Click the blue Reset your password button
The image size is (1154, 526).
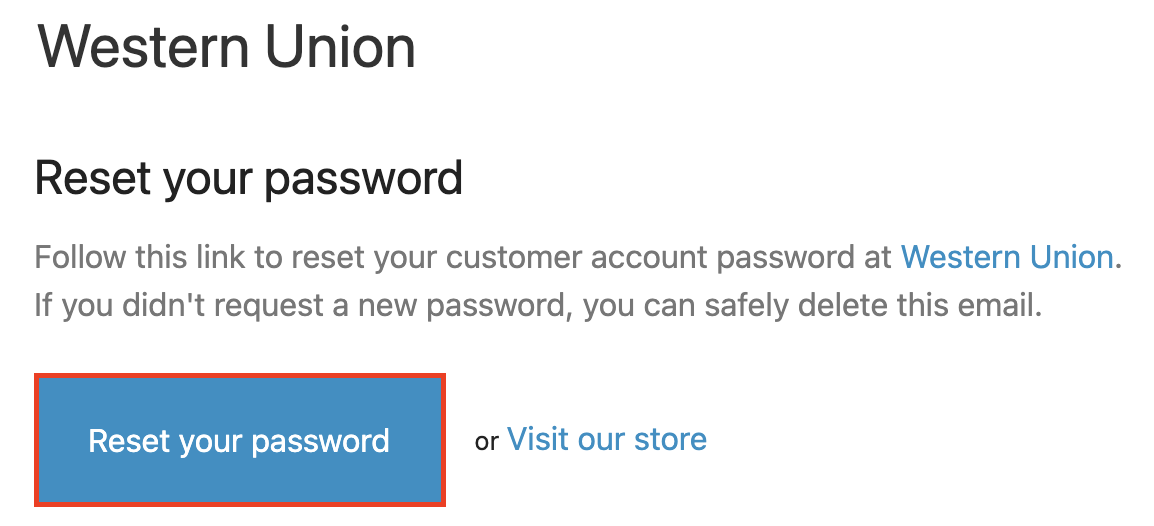[240, 441]
